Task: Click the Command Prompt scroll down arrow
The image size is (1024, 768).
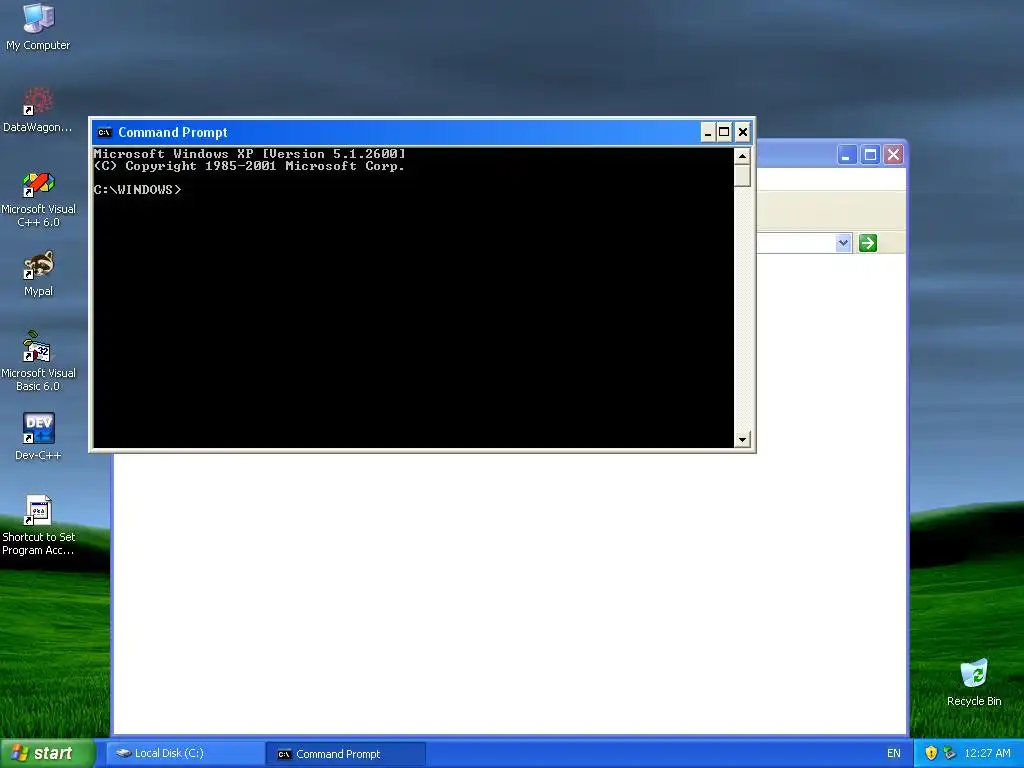Action: click(742, 440)
